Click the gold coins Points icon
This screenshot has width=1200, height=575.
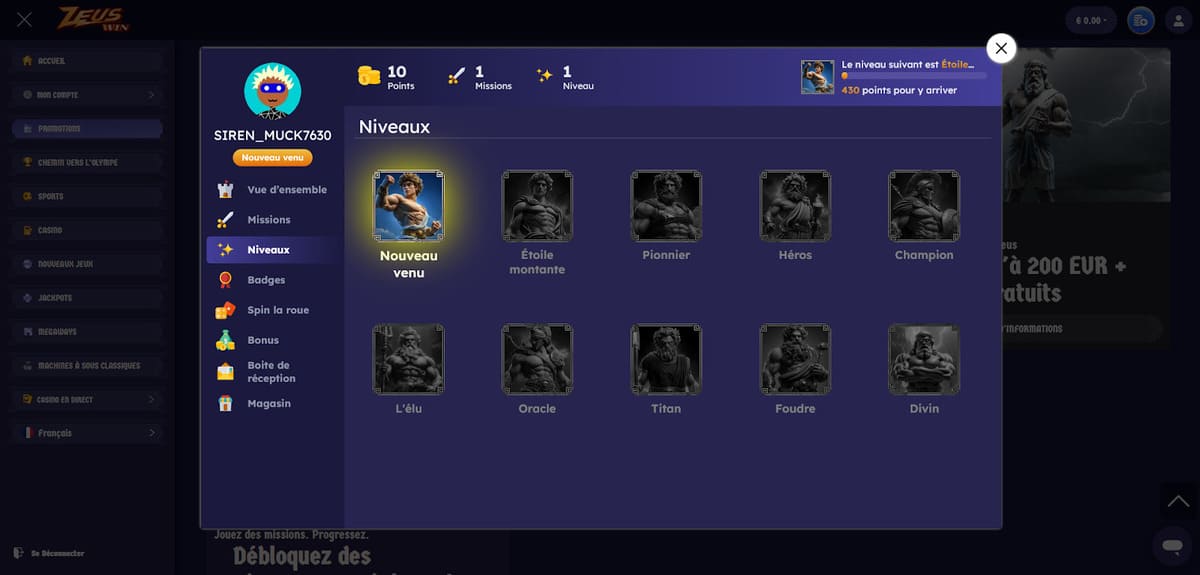click(369, 76)
